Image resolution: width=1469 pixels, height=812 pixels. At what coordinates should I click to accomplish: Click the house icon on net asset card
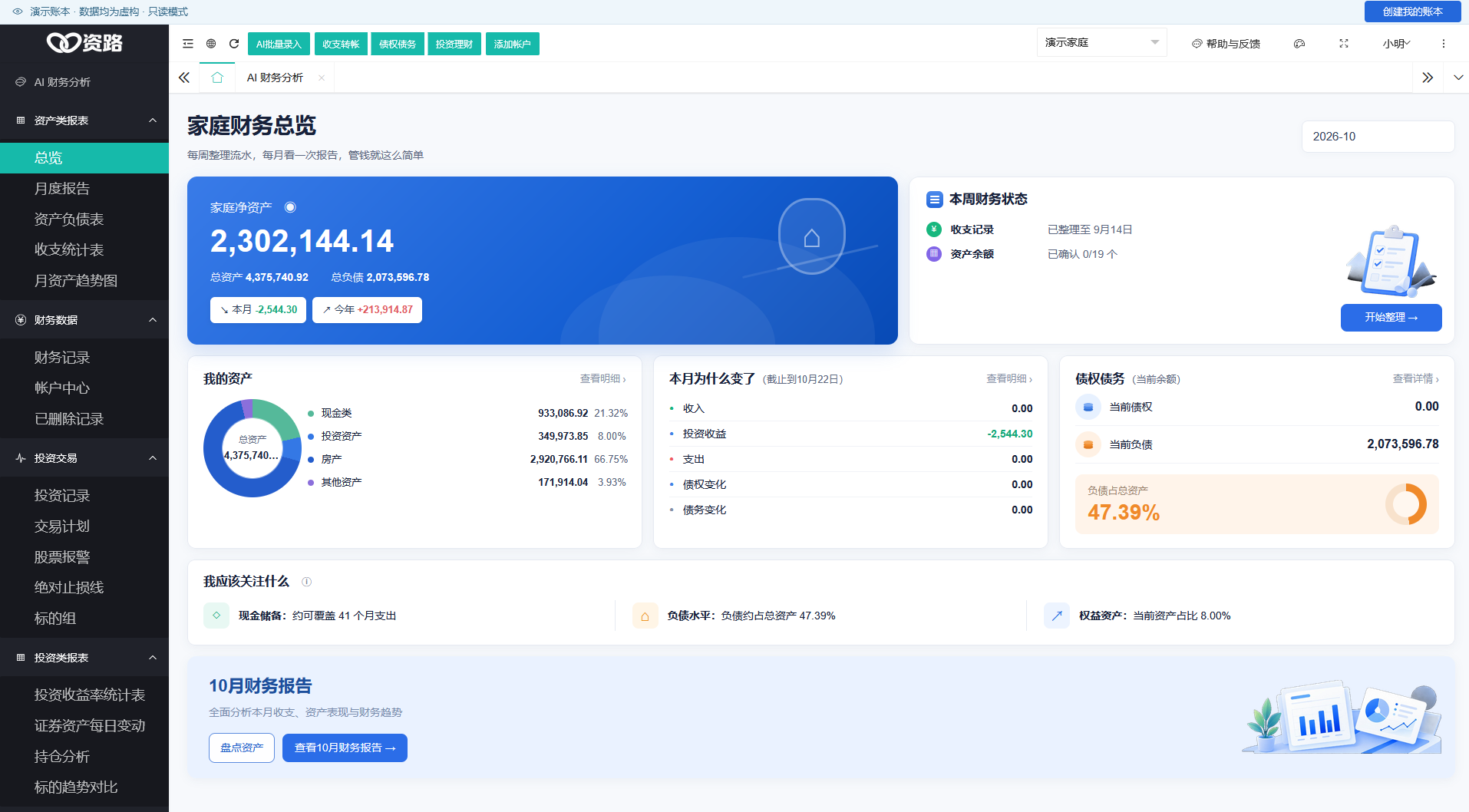point(812,238)
